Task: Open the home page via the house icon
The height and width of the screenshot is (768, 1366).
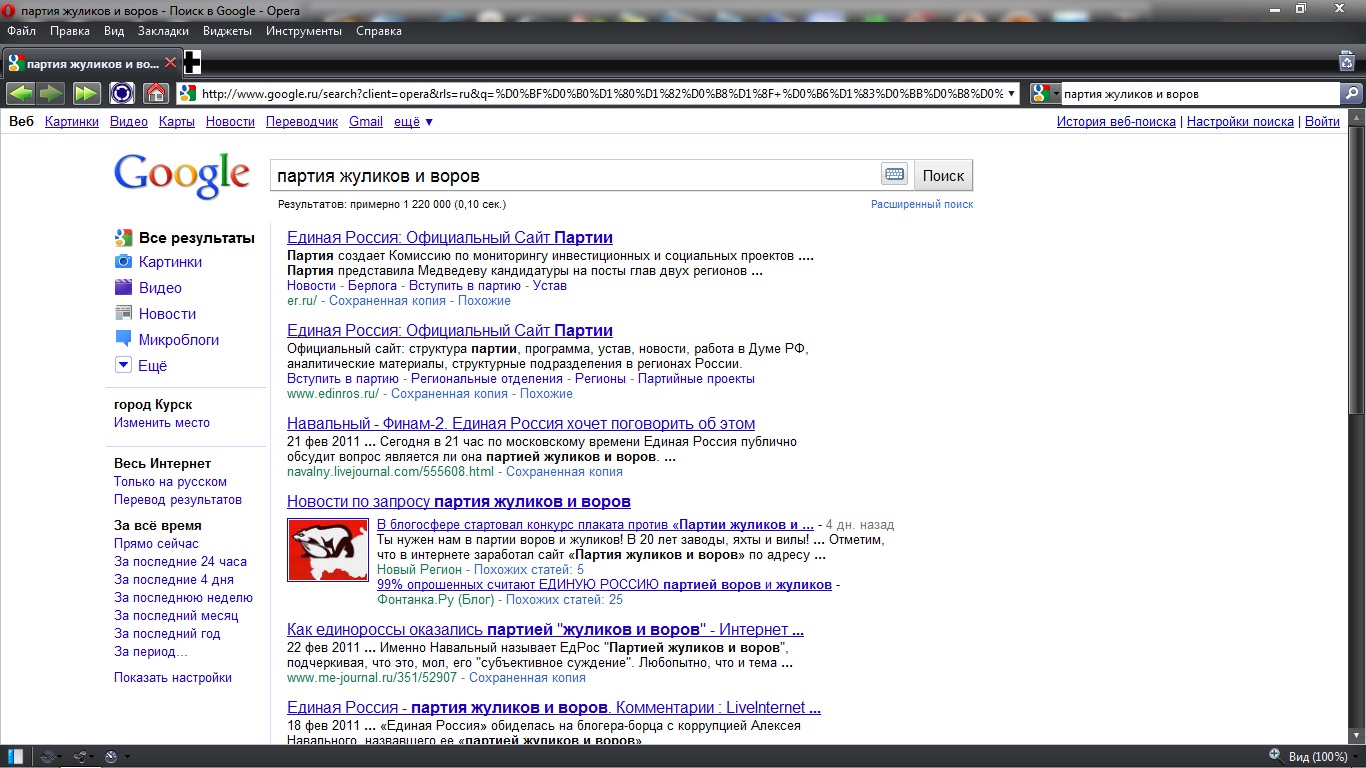Action: tap(155, 93)
